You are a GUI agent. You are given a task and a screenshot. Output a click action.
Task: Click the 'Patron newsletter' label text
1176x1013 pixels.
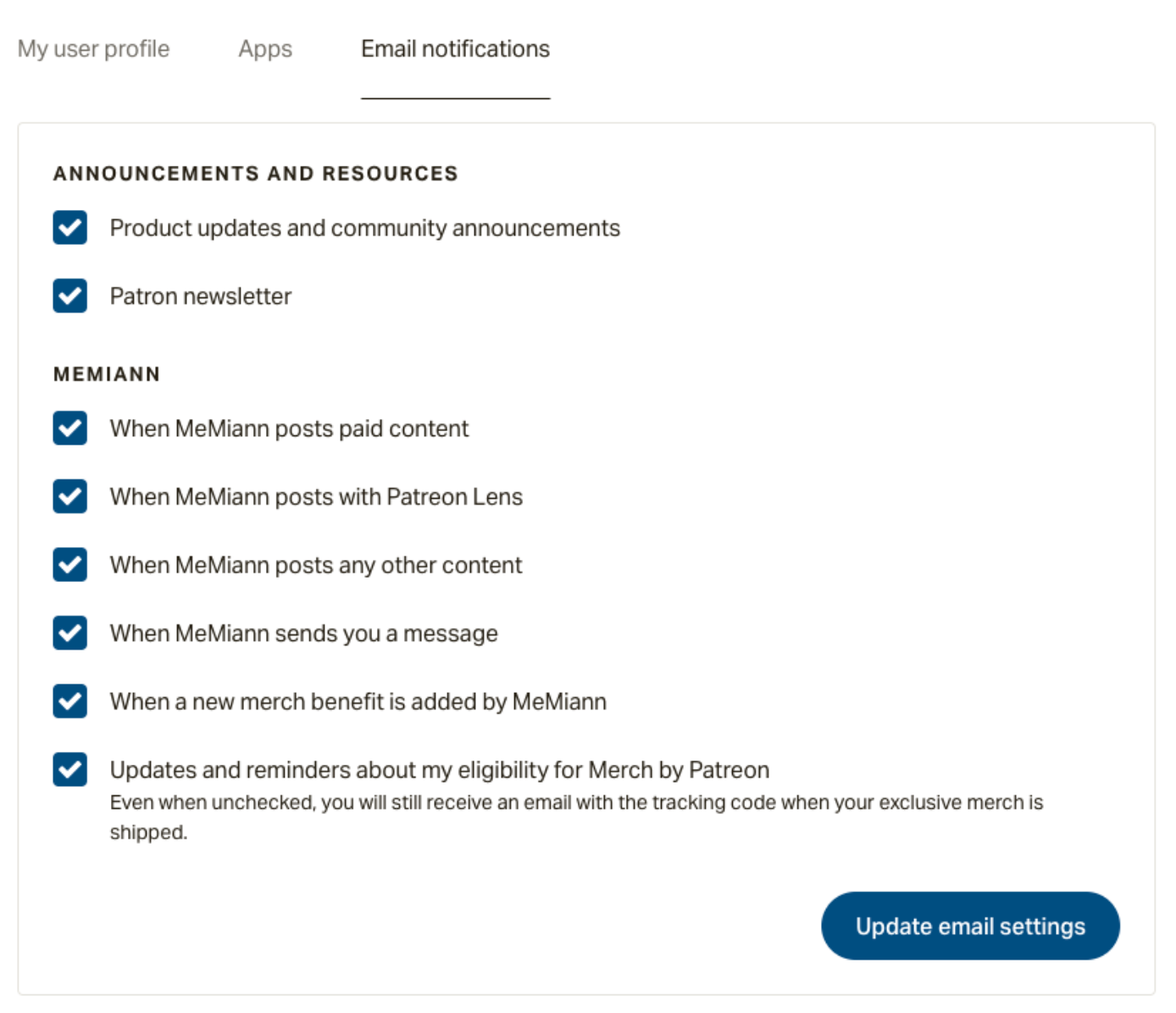tap(201, 296)
